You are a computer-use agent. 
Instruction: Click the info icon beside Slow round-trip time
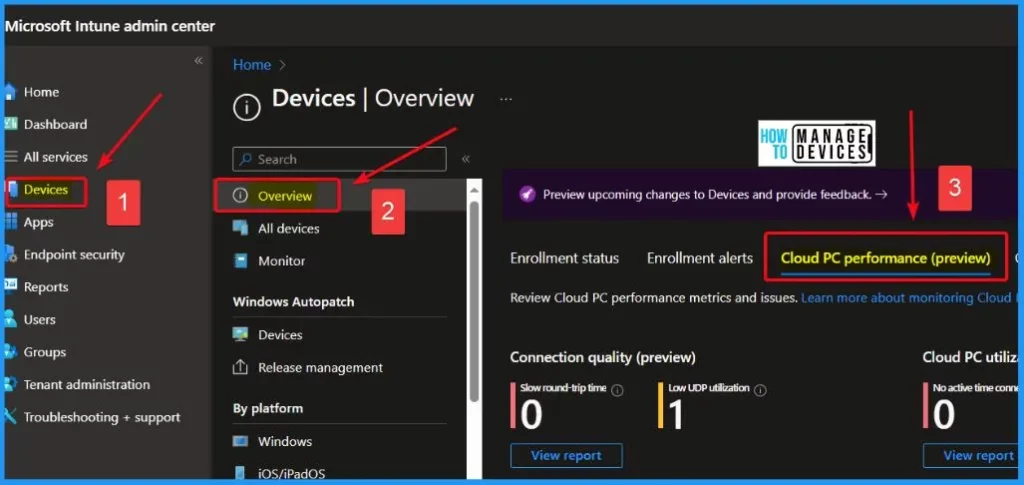(x=617, y=390)
